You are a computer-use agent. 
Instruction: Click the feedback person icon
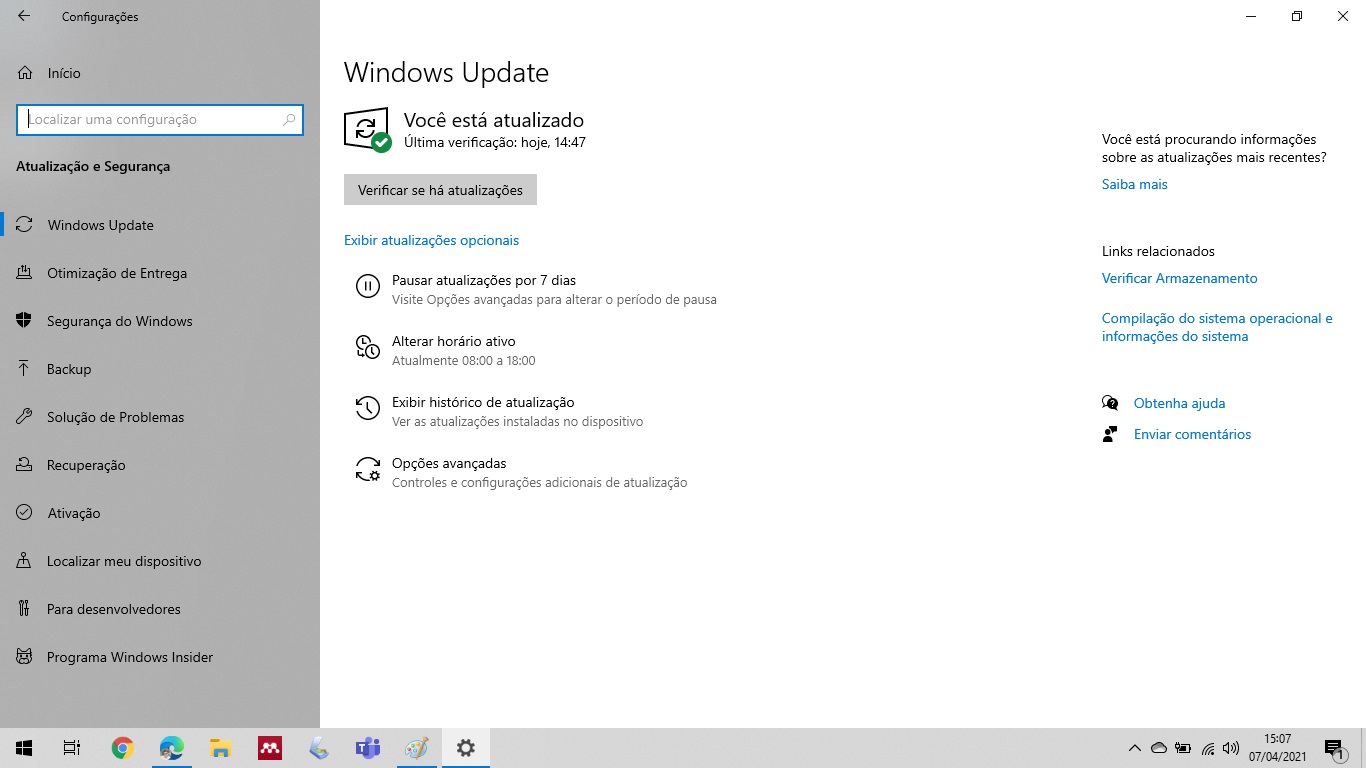[1109, 434]
